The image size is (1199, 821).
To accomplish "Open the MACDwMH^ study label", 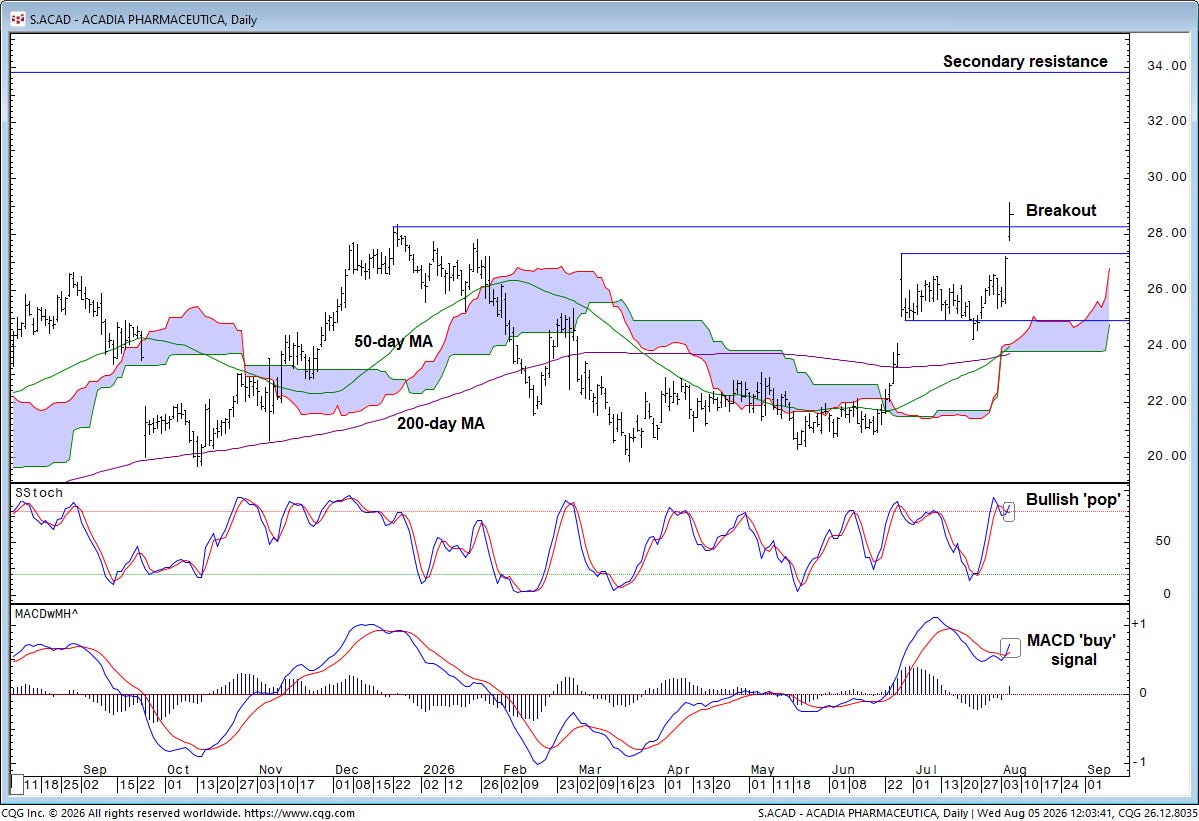I will [47, 613].
